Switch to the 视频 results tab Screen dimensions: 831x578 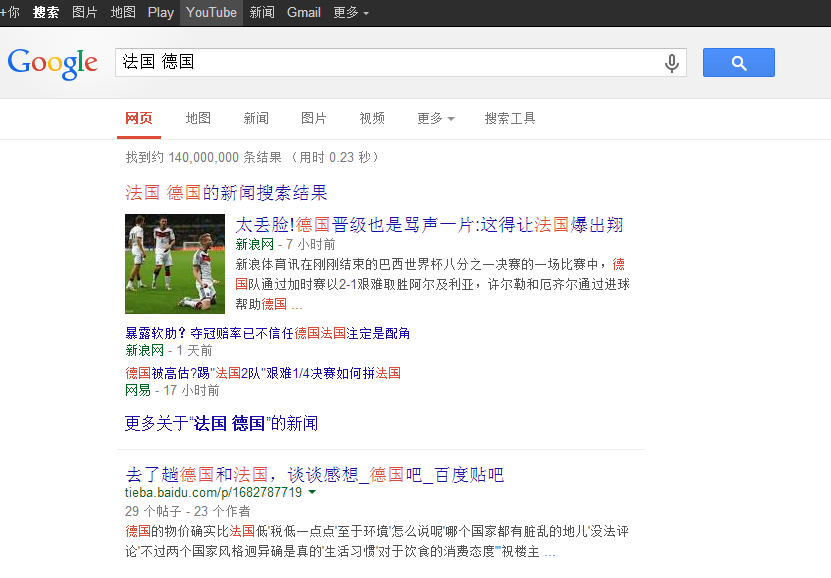(372, 118)
